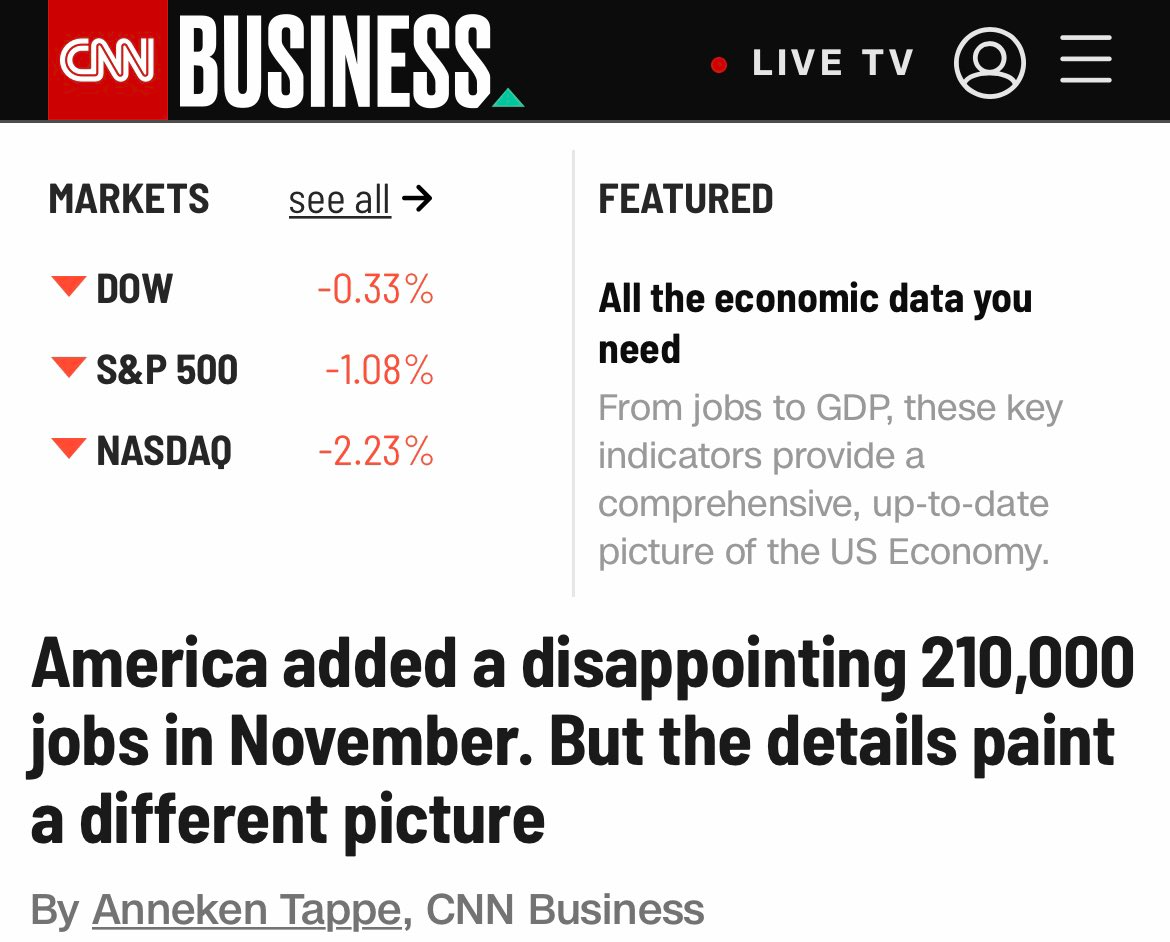1170x942 pixels.
Task: Click the green triangle after BUSINESS
Action: pyautogui.click(x=508, y=97)
